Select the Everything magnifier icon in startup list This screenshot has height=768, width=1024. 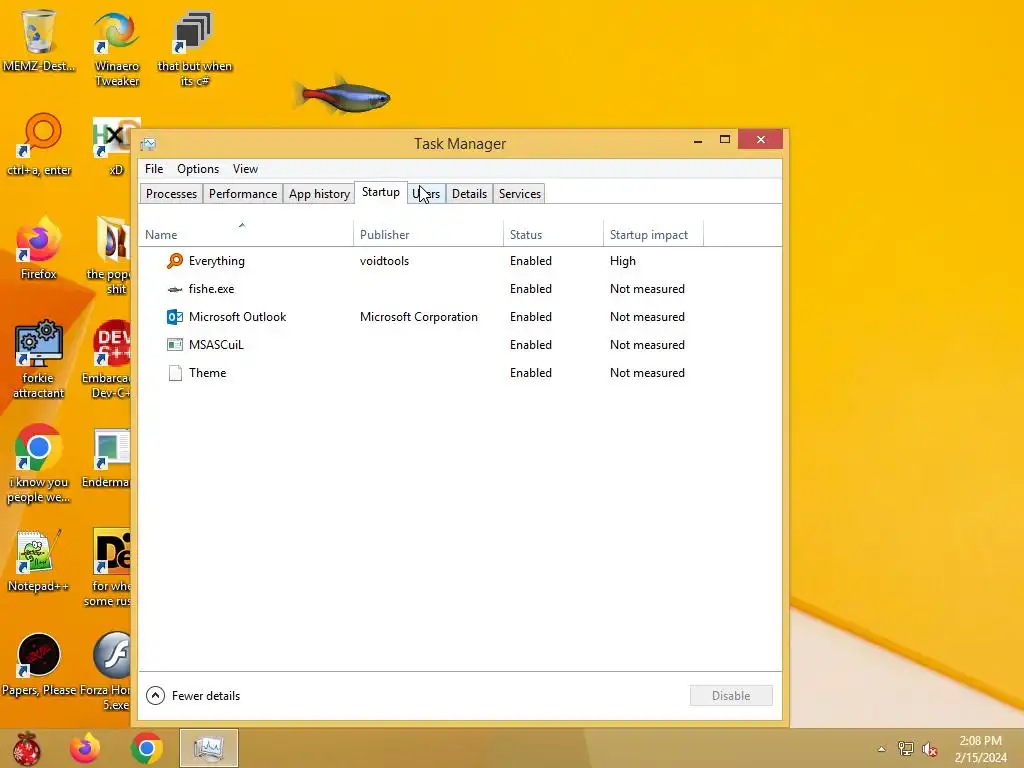[x=175, y=261]
